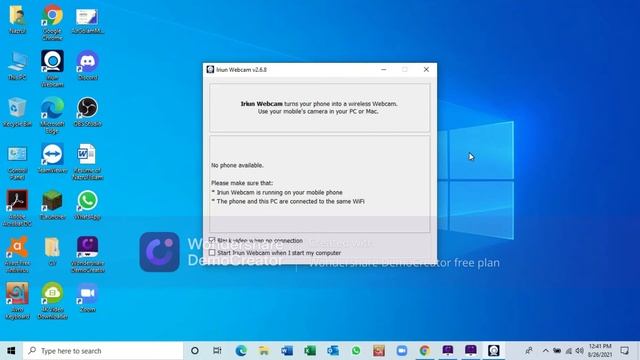Open the Action Center notifications
The width and height of the screenshot is (640, 360).
click(624, 351)
